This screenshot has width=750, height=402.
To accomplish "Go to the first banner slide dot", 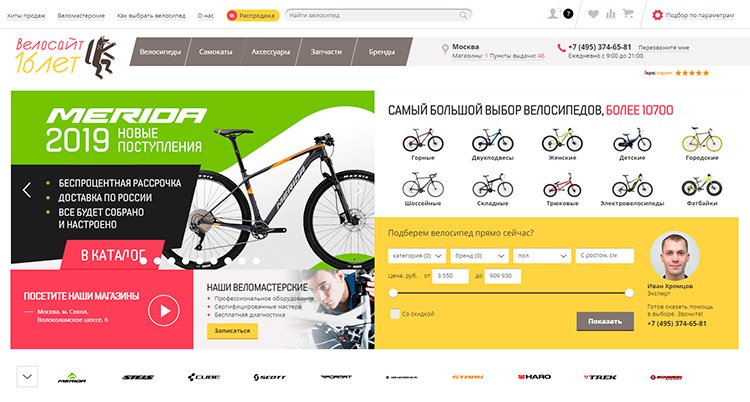I will (x=143, y=261).
